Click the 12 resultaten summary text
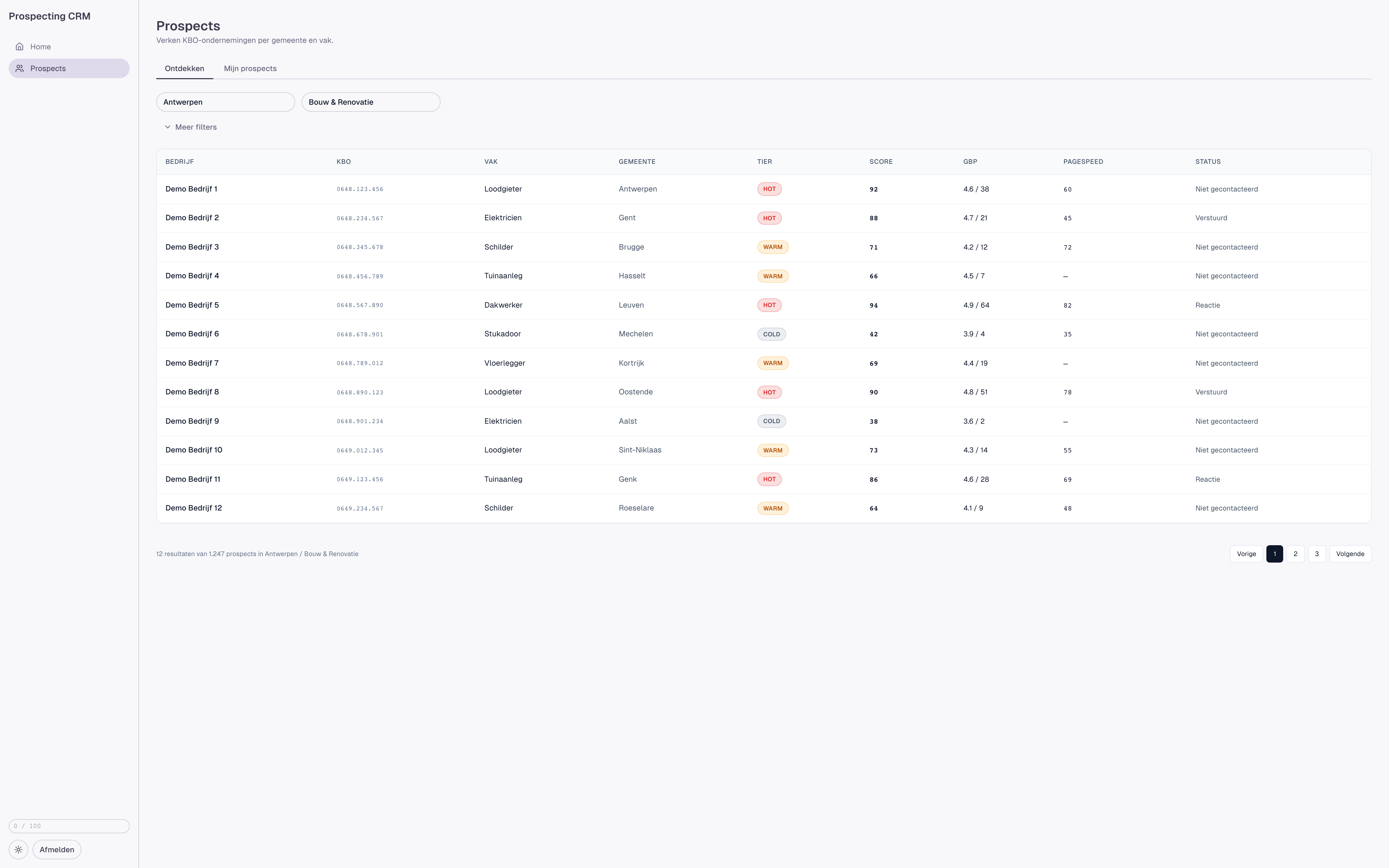 tap(257, 554)
